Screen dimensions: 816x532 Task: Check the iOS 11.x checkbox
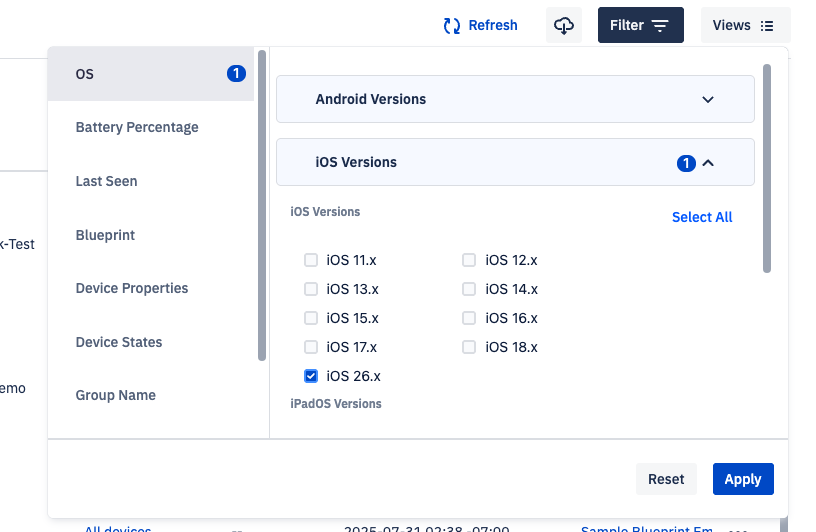point(311,260)
